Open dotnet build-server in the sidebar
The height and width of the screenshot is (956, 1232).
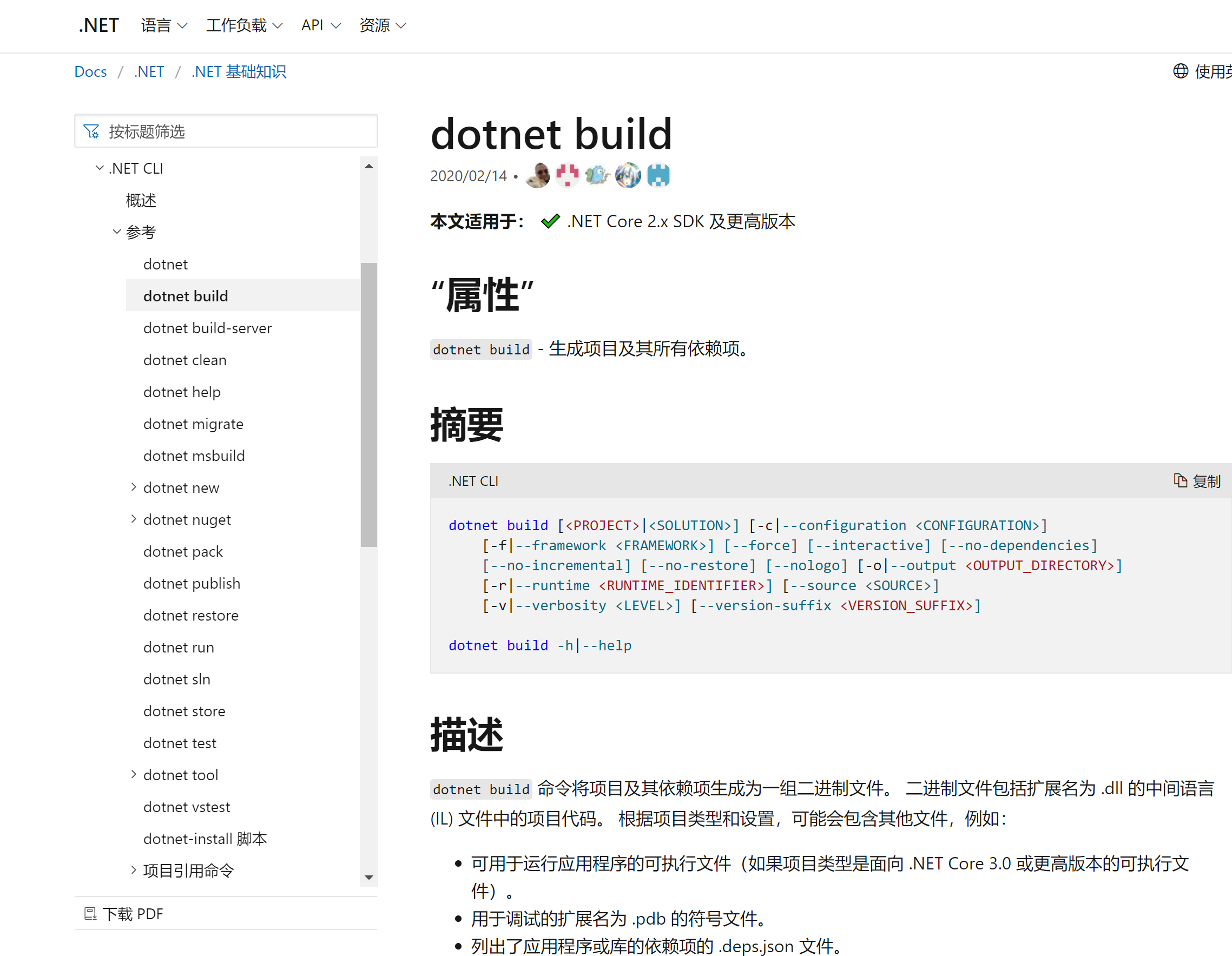[207, 328]
